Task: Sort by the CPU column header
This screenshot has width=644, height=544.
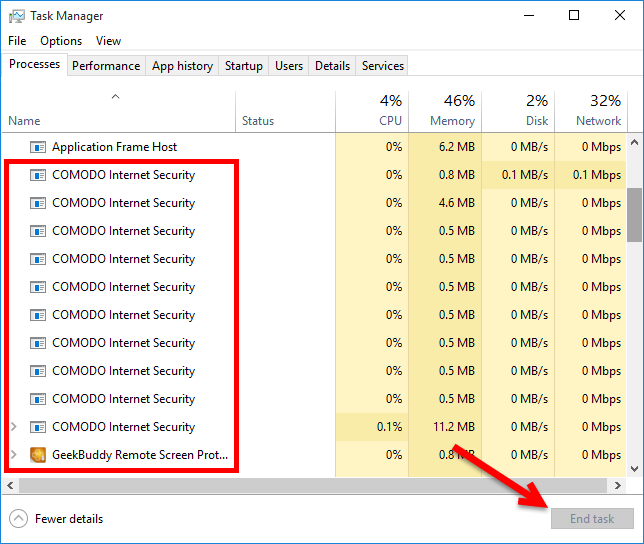Action: point(372,112)
